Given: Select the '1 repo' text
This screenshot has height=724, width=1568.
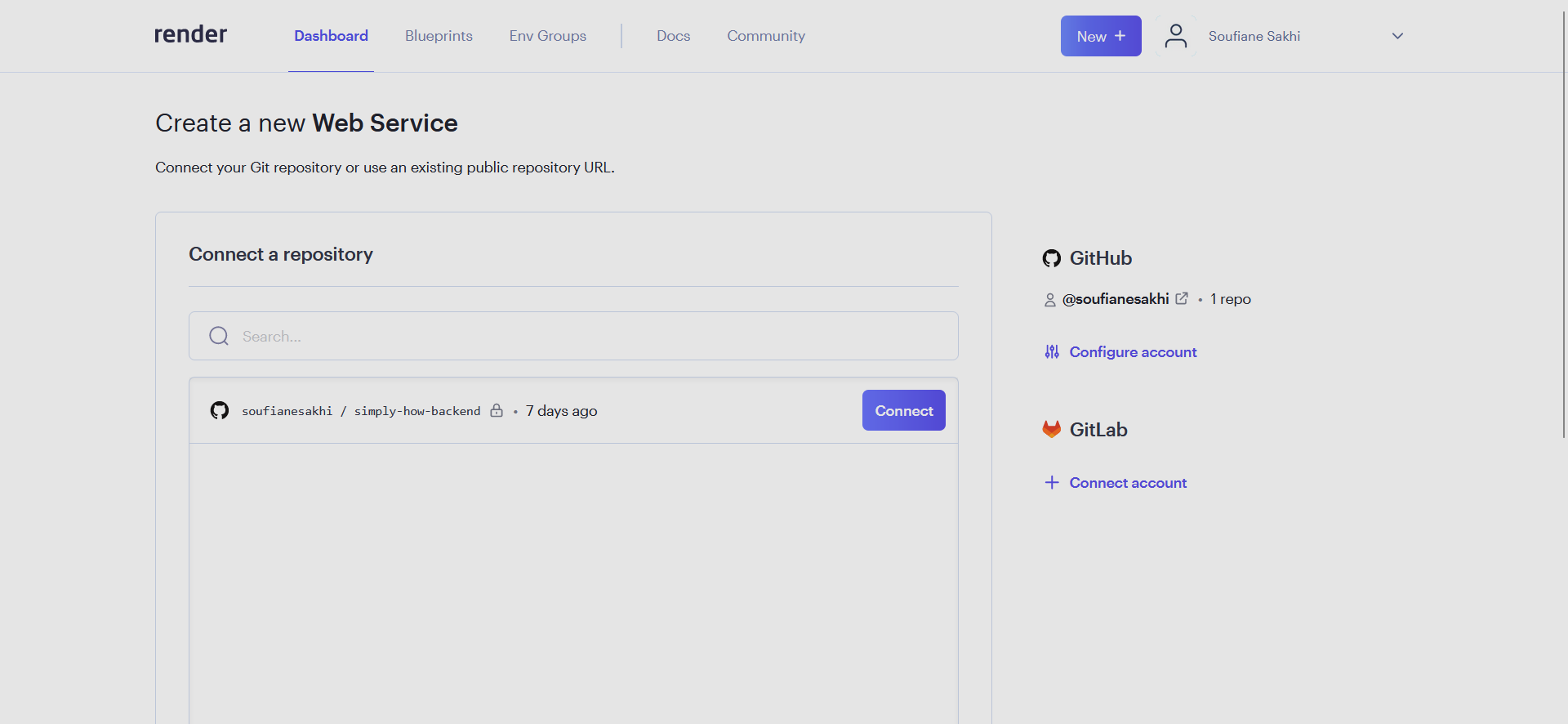Looking at the screenshot, I should (1231, 299).
